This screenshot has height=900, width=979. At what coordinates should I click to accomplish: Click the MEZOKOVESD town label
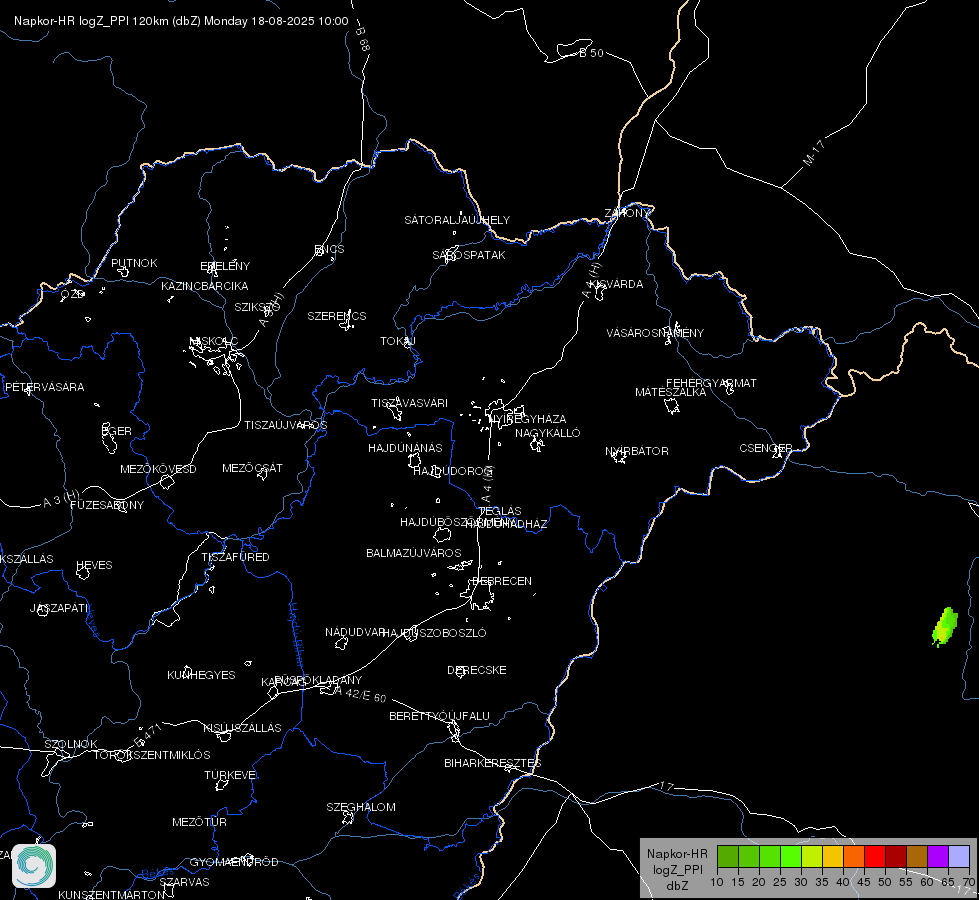click(159, 469)
